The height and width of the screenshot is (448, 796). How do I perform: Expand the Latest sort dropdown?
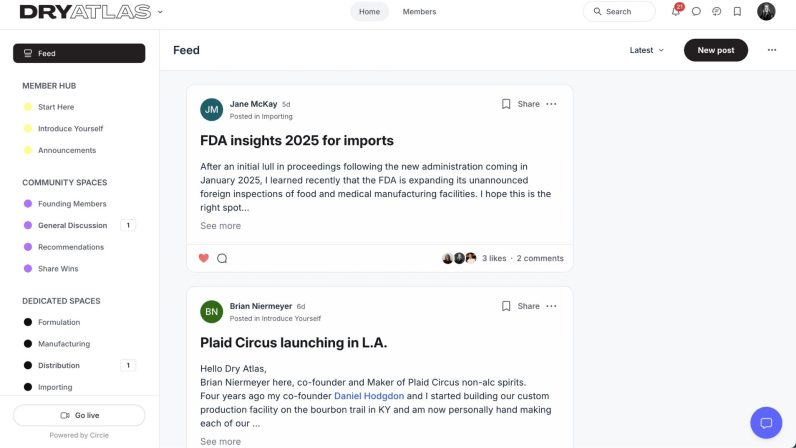[646, 50]
